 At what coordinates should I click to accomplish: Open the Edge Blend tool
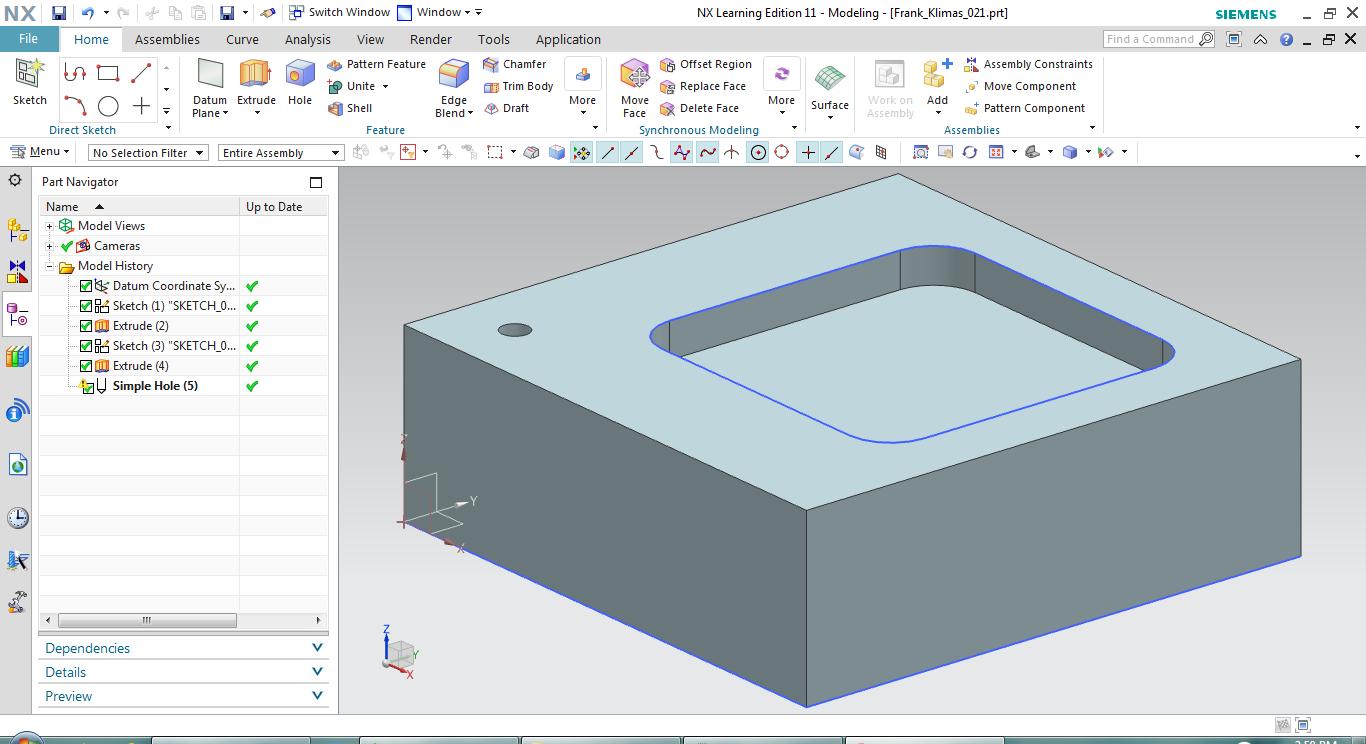pos(454,76)
